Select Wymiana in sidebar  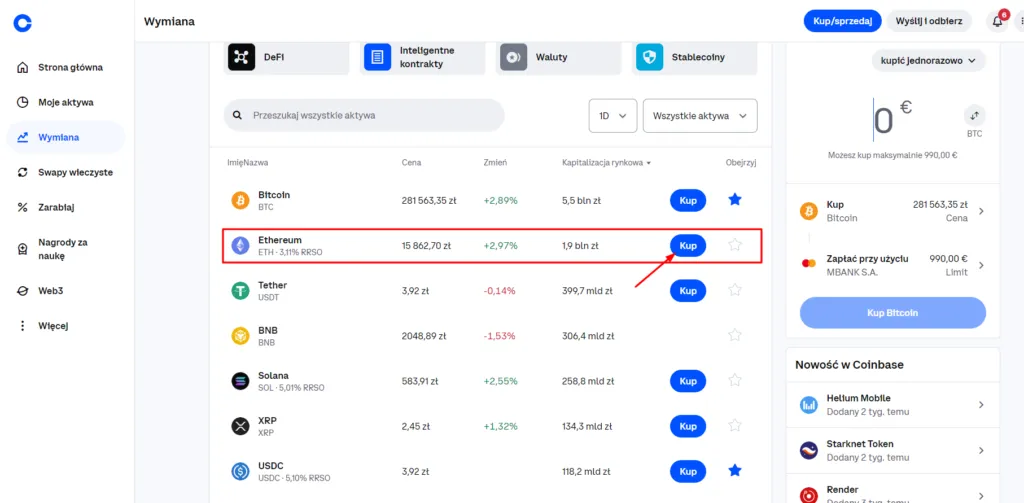65,138
